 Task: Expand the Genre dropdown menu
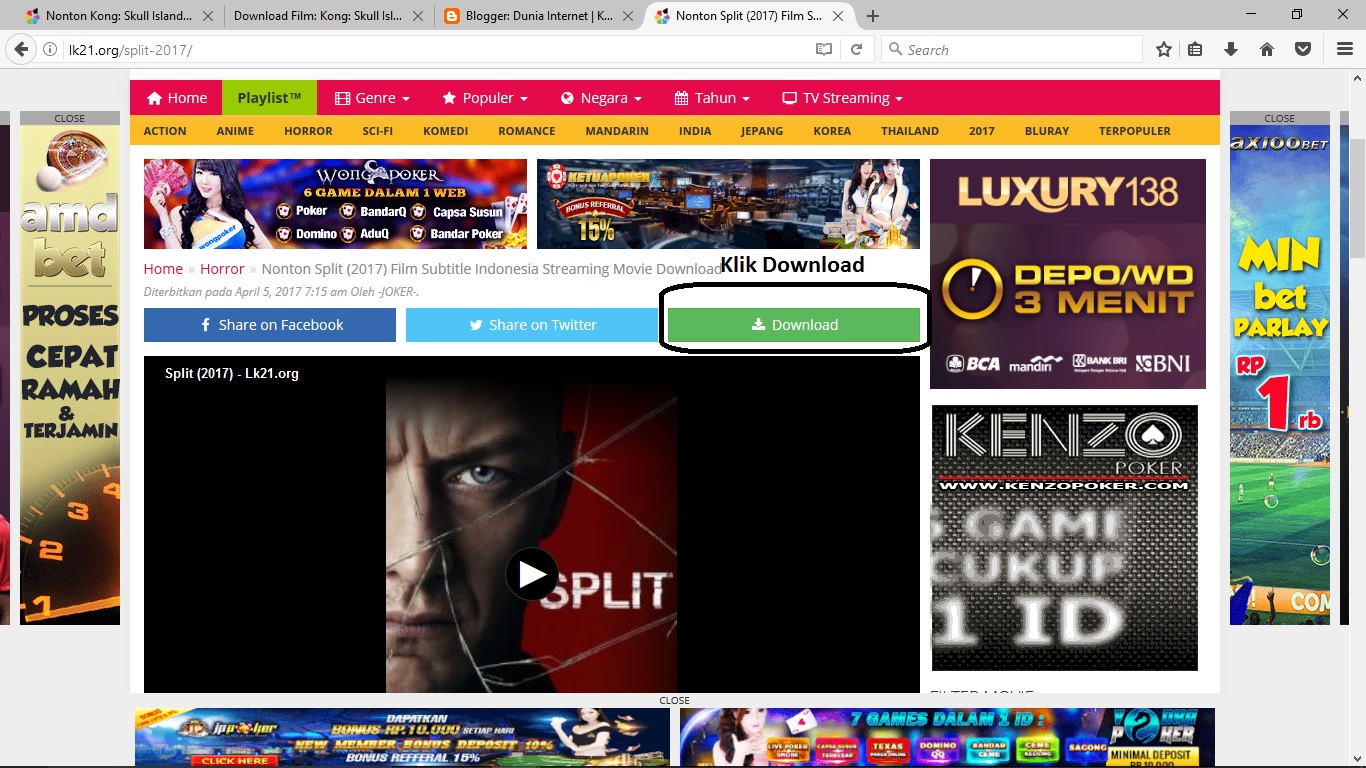(x=372, y=98)
